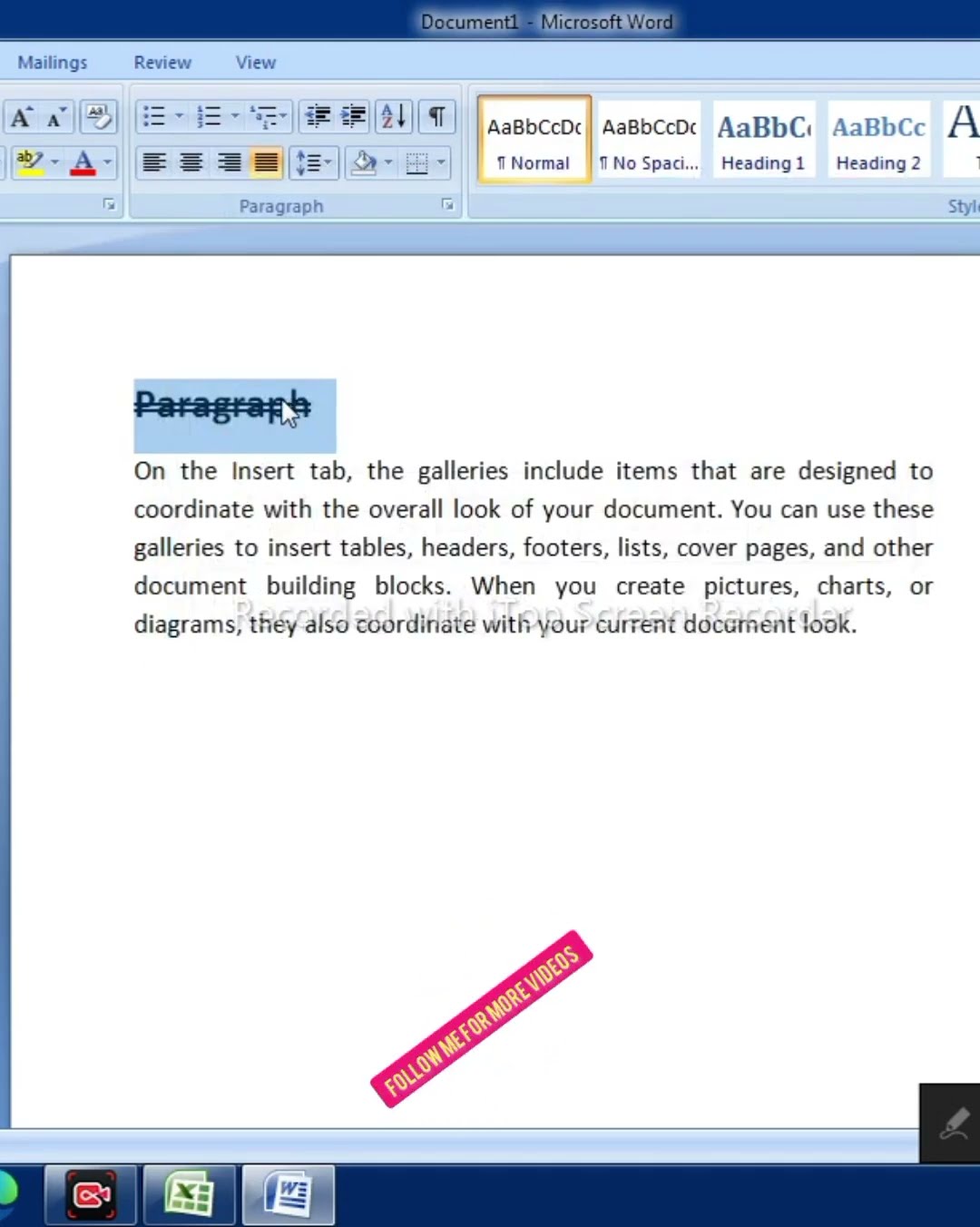The image size is (980, 1227).
Task: Apply yellow text highlight color
Action: tap(29, 162)
